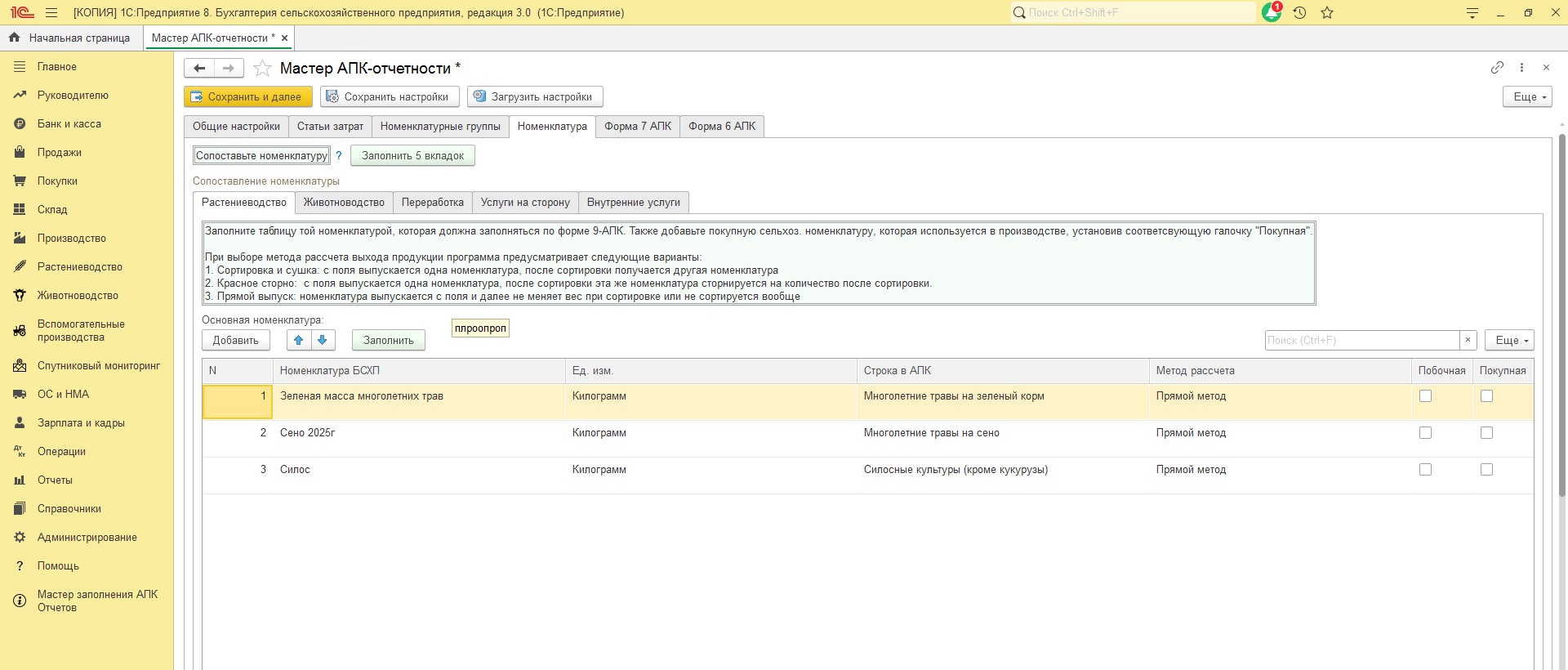Click the forward arrow navigation button
Image resolution: width=1568 pixels, height=670 pixels.
(229, 68)
